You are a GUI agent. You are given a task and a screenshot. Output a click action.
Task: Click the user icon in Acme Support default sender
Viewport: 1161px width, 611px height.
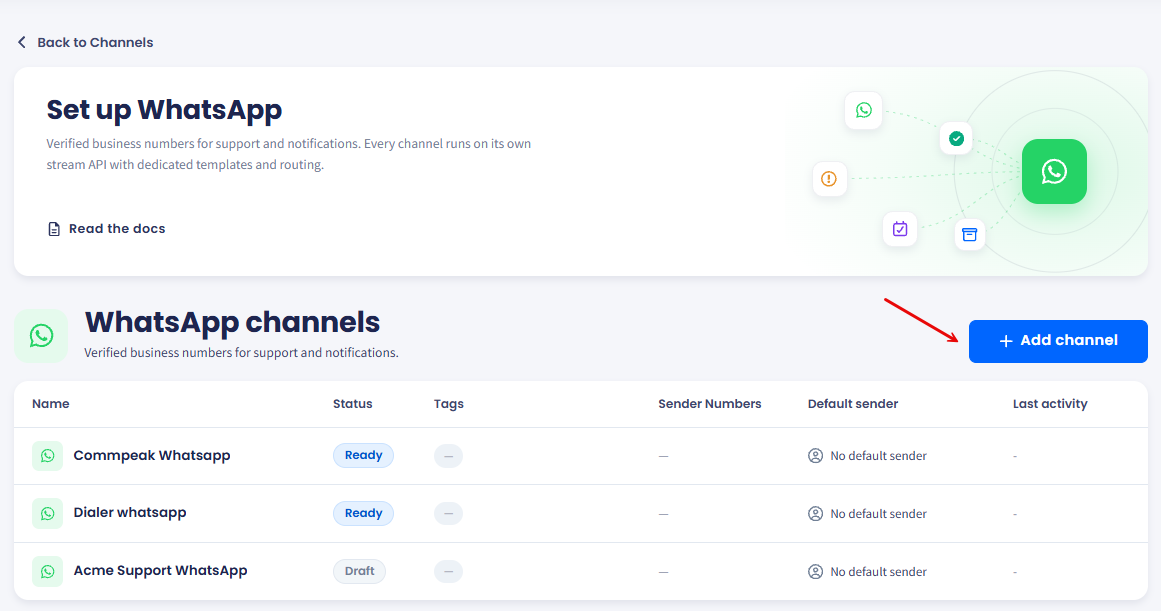pyautogui.click(x=815, y=571)
